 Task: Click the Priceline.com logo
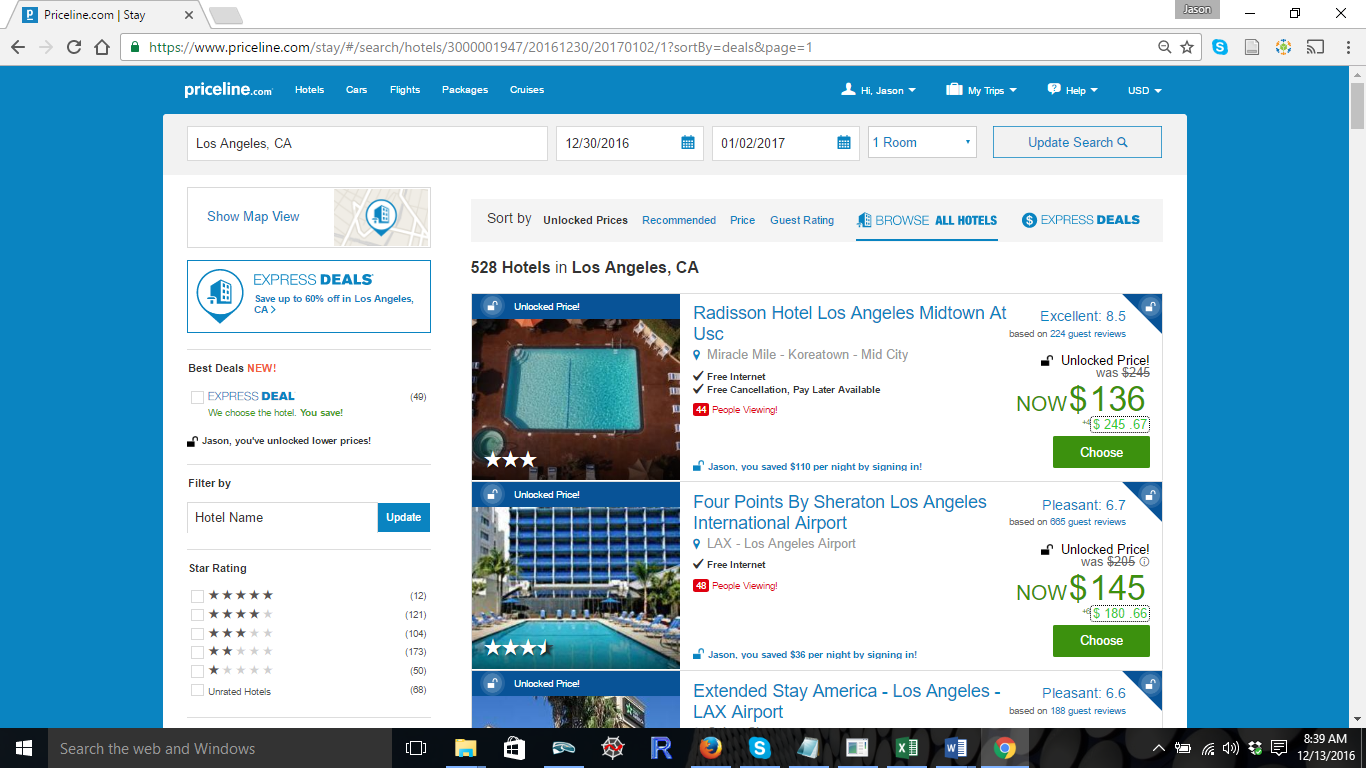coord(228,90)
